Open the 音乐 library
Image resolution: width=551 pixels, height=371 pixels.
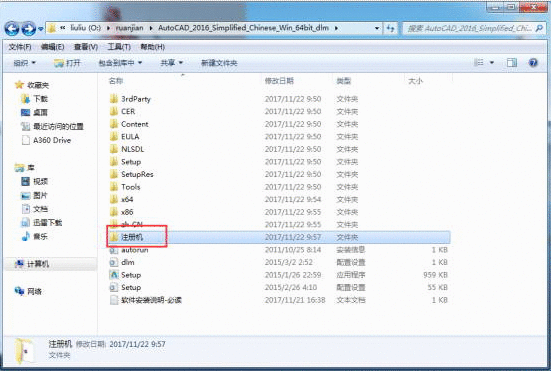pos(40,236)
